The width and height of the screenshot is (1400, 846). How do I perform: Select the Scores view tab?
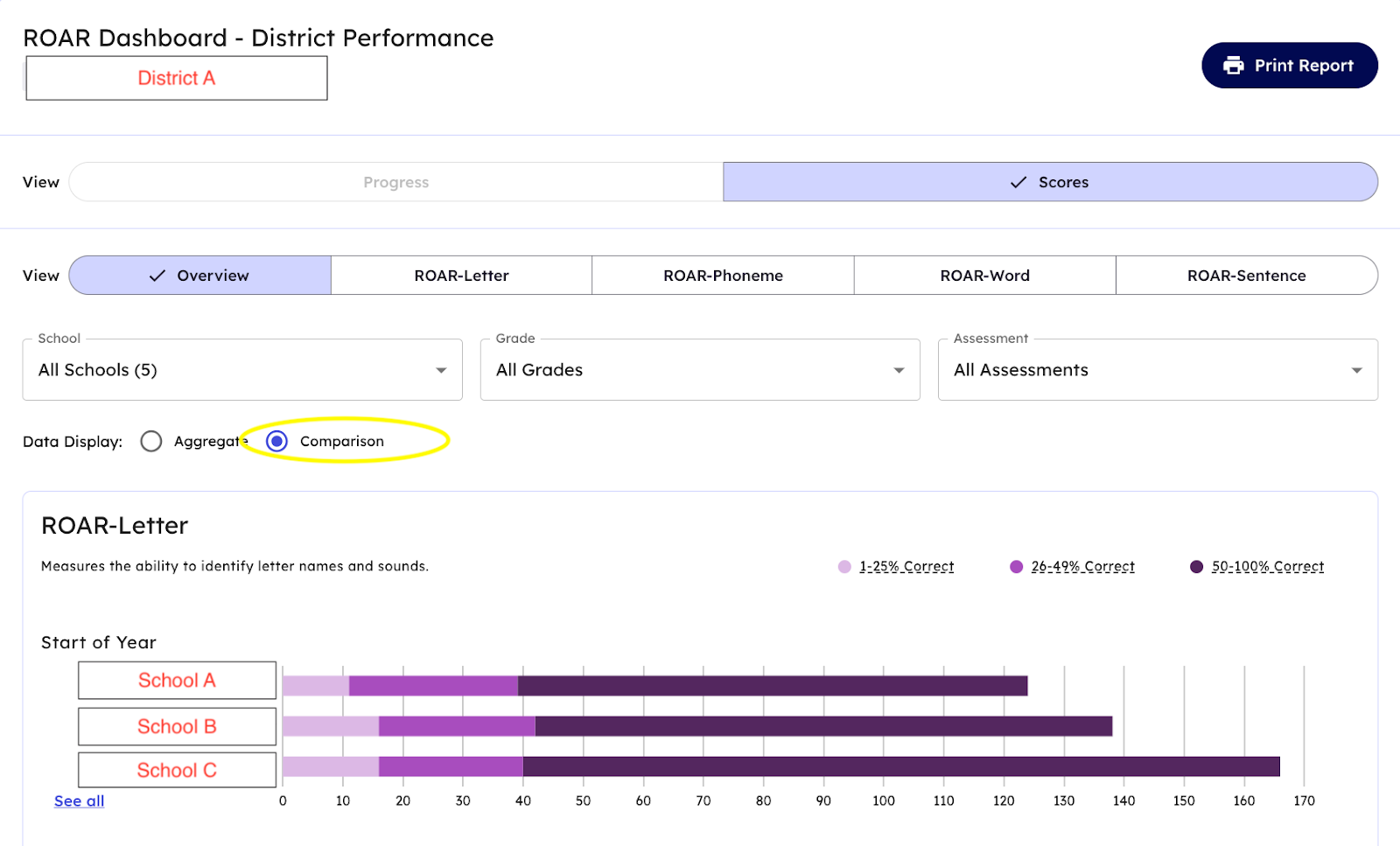(1050, 182)
